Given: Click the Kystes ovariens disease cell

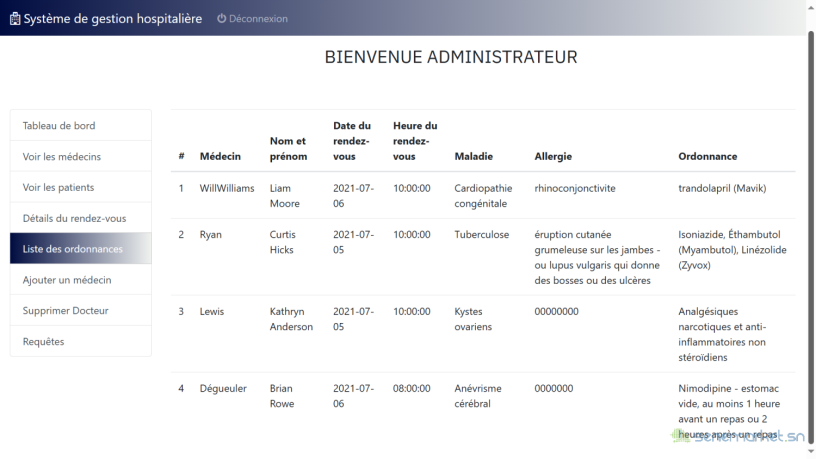Looking at the screenshot, I should click(x=473, y=319).
